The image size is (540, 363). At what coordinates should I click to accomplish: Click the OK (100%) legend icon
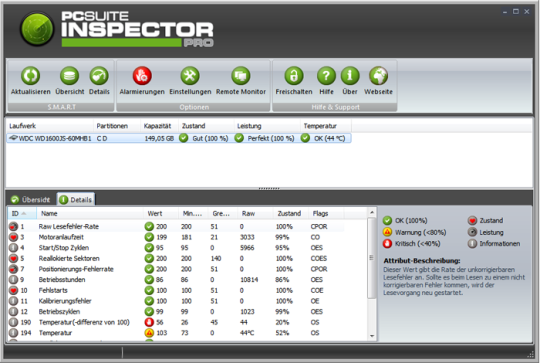(x=387, y=220)
